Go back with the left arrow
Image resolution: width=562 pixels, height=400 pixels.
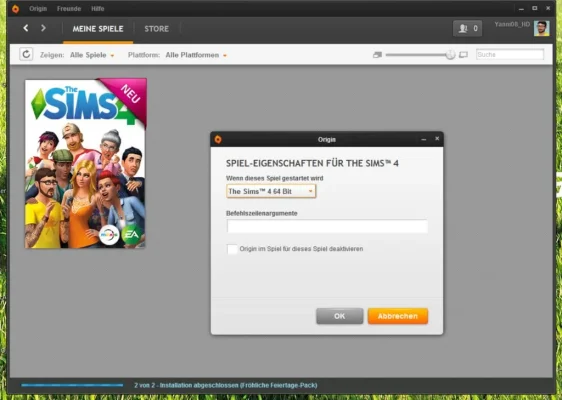tap(25, 28)
